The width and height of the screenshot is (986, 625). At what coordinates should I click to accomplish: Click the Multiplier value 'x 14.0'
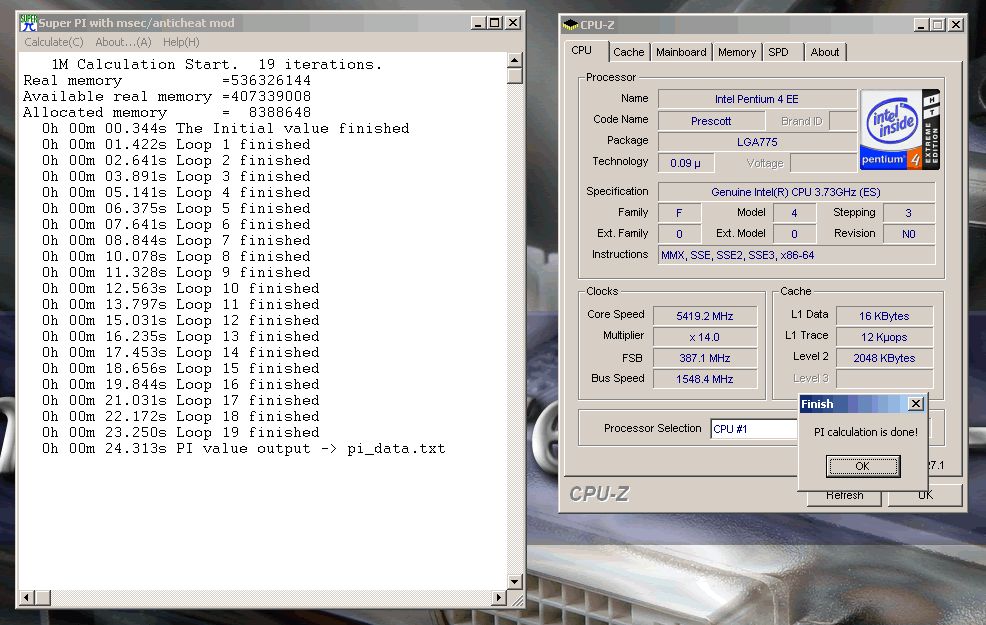705,337
